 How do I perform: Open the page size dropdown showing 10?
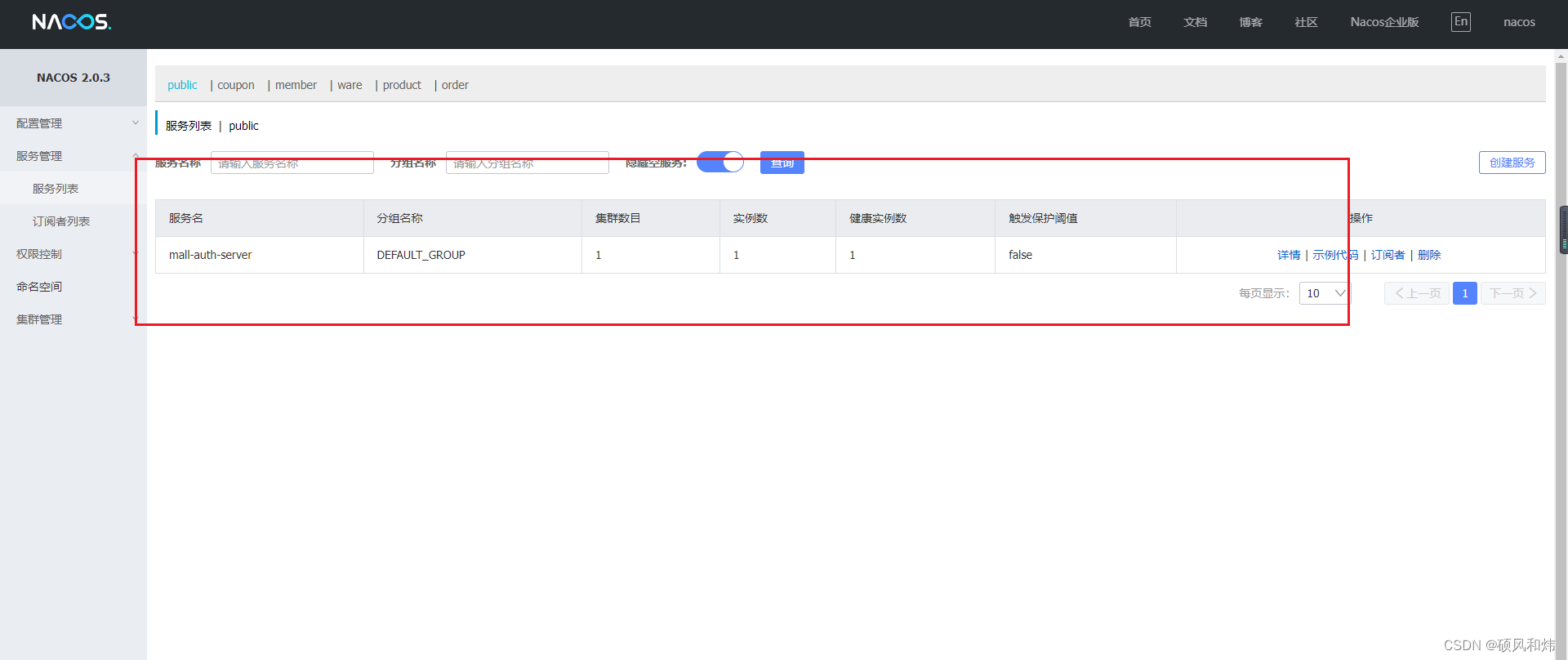[1325, 293]
